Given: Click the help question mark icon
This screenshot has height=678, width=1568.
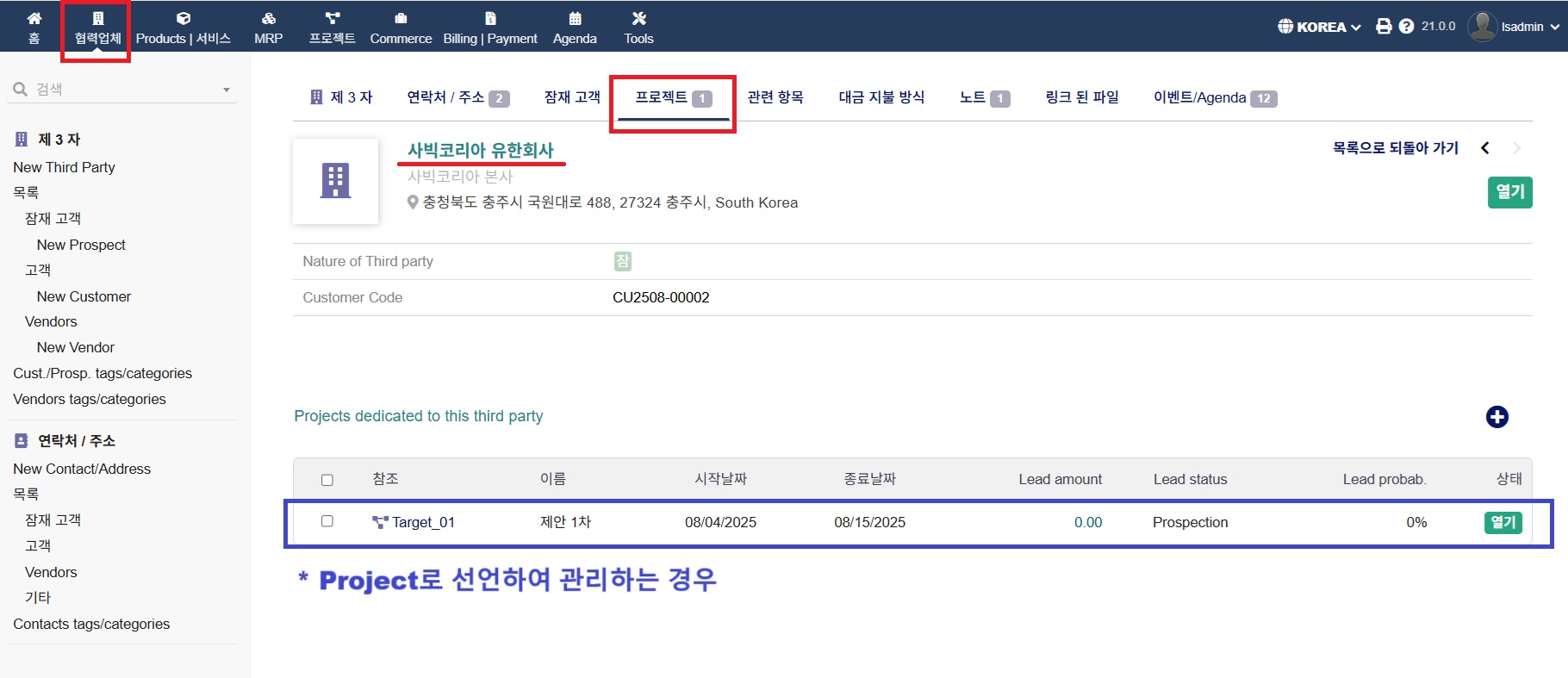Looking at the screenshot, I should (x=1406, y=27).
